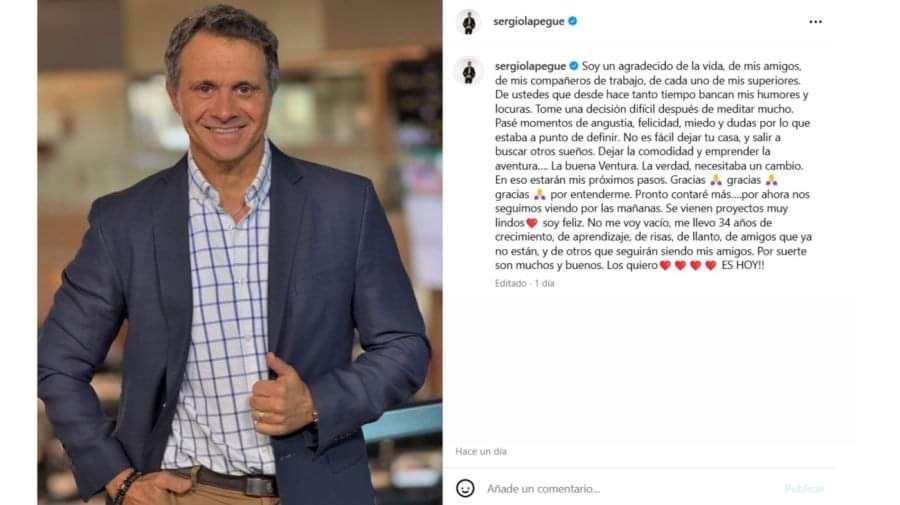Click the '1 día' caption timestamp
The width and height of the screenshot is (900, 505).
click(544, 283)
